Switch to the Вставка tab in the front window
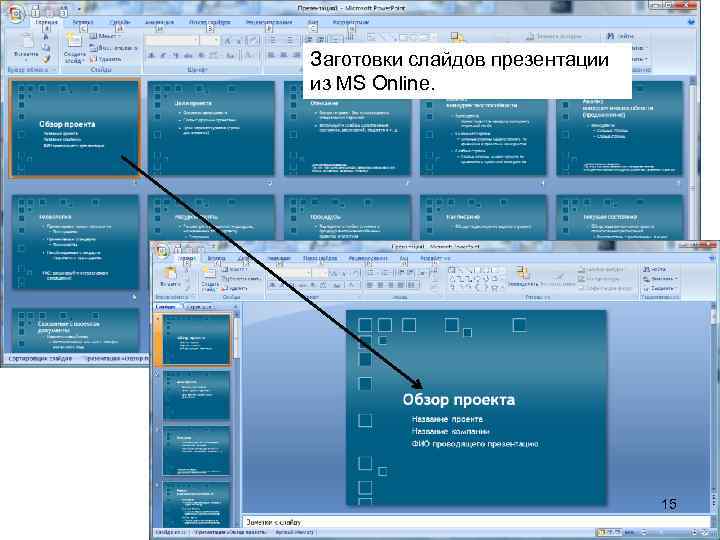The height and width of the screenshot is (540, 720). pos(216,259)
